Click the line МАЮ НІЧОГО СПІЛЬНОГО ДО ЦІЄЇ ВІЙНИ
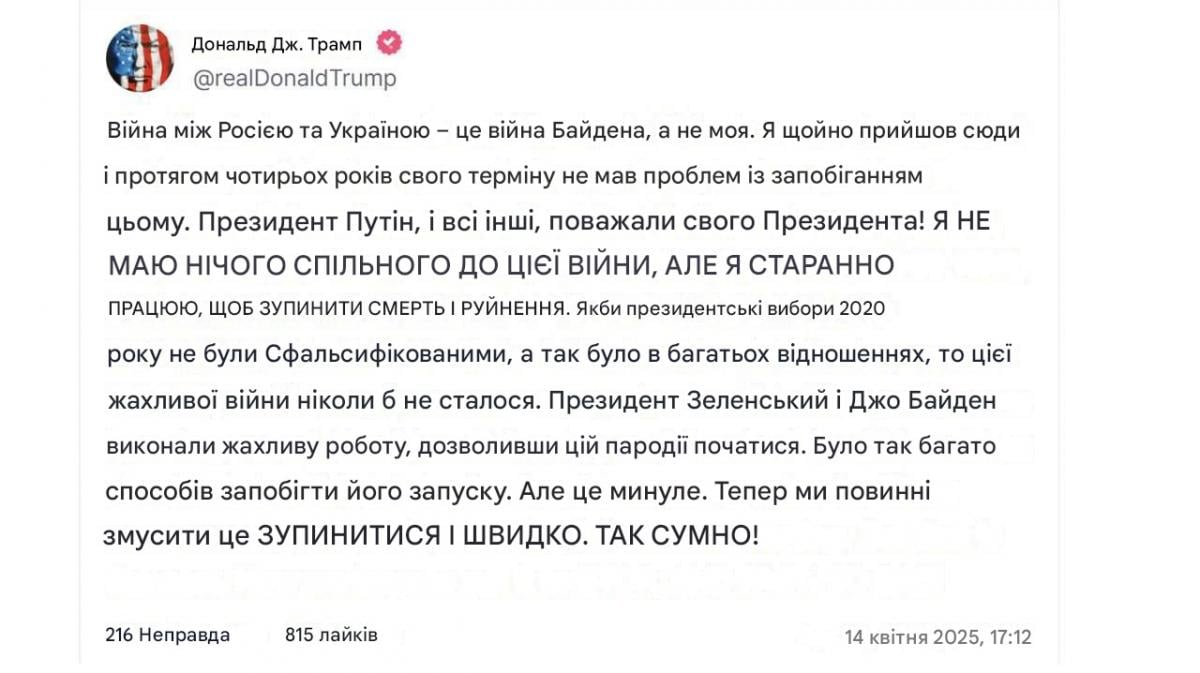1200x673 pixels. coord(500,265)
